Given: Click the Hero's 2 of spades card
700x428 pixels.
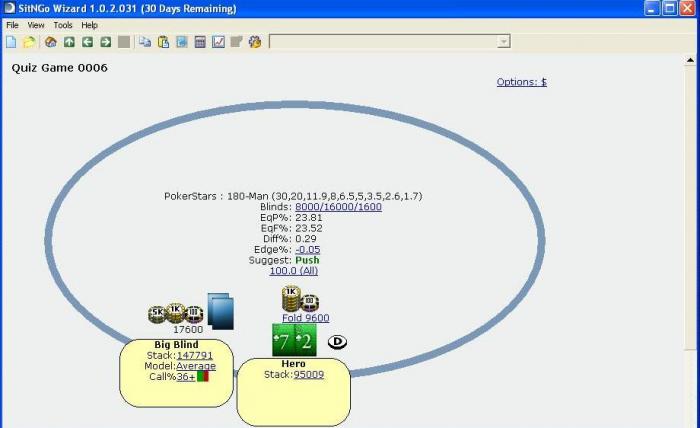Looking at the screenshot, I should point(305,340).
